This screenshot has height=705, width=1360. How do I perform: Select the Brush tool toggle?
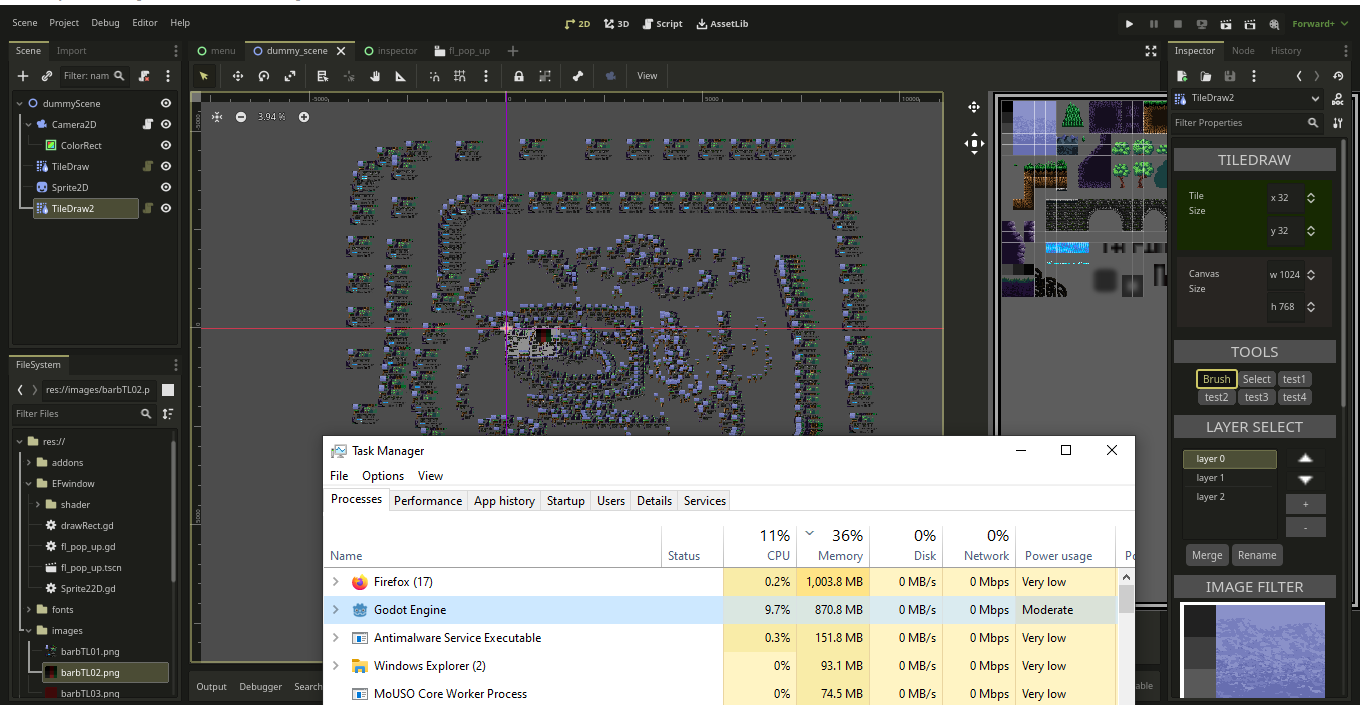[x=1216, y=379]
